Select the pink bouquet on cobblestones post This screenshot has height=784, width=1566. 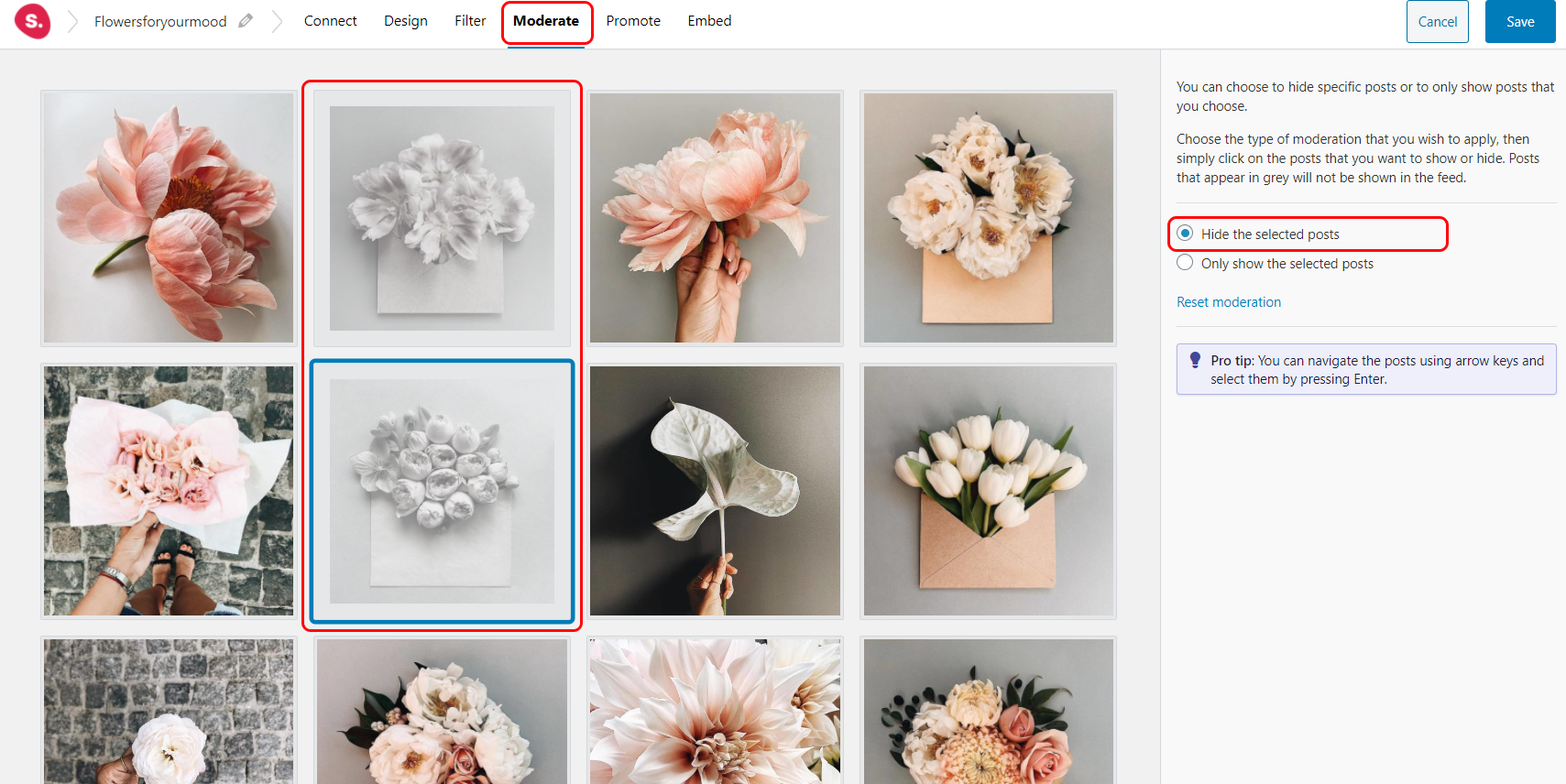coord(169,491)
